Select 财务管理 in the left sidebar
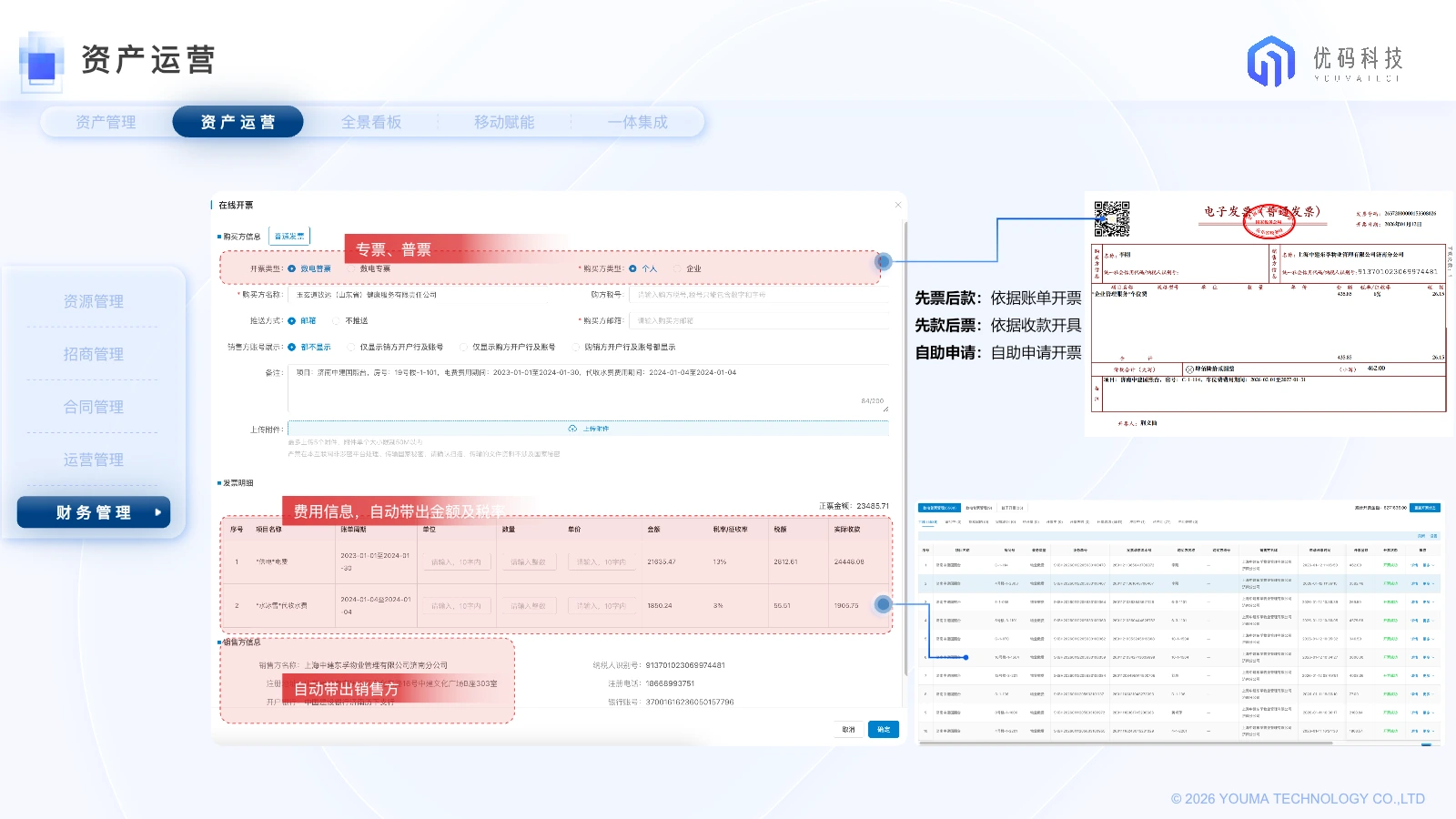Image resolution: width=1456 pixels, height=819 pixels. pos(94,512)
